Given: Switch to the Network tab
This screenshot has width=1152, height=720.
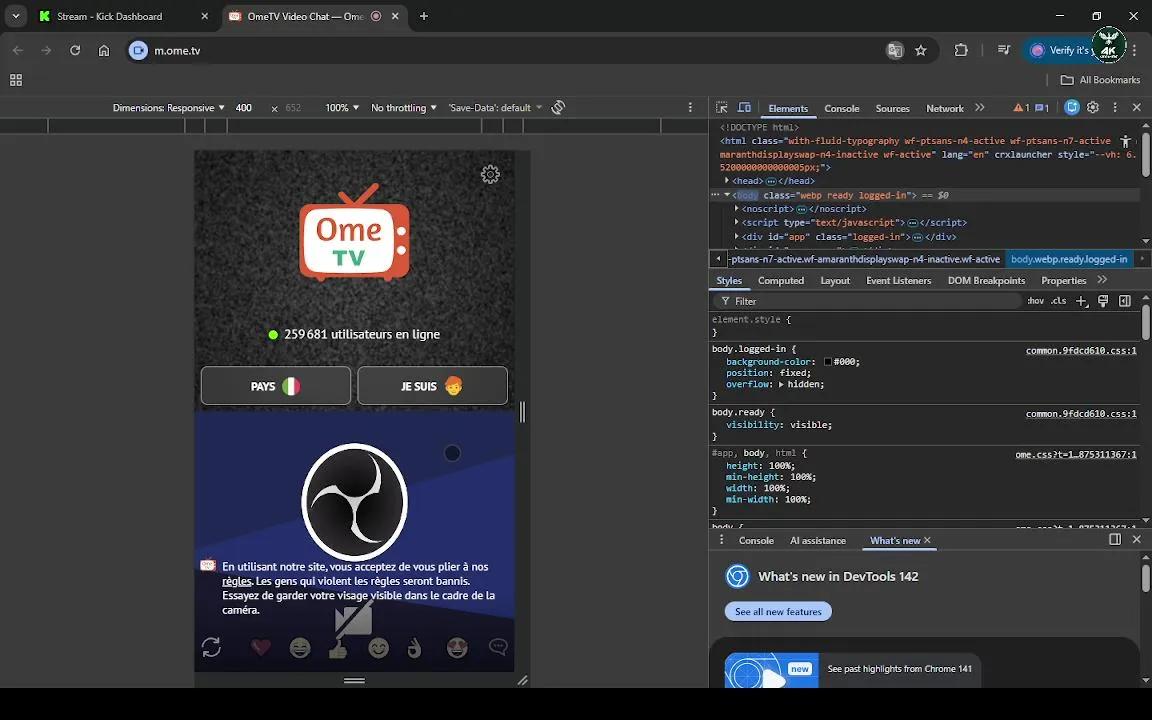Looking at the screenshot, I should point(945,108).
